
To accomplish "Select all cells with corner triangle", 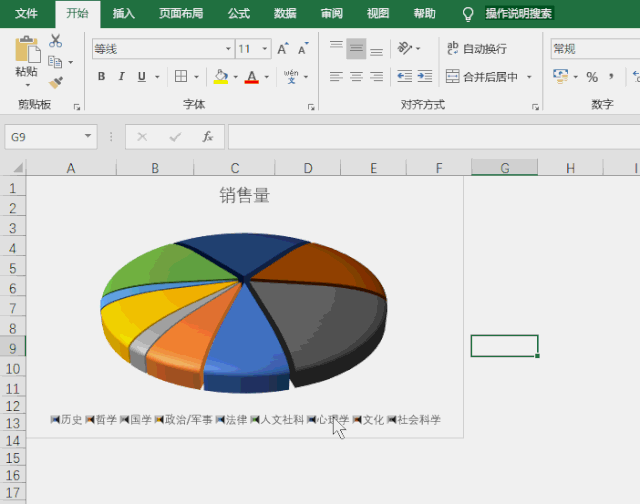I will [17, 168].
